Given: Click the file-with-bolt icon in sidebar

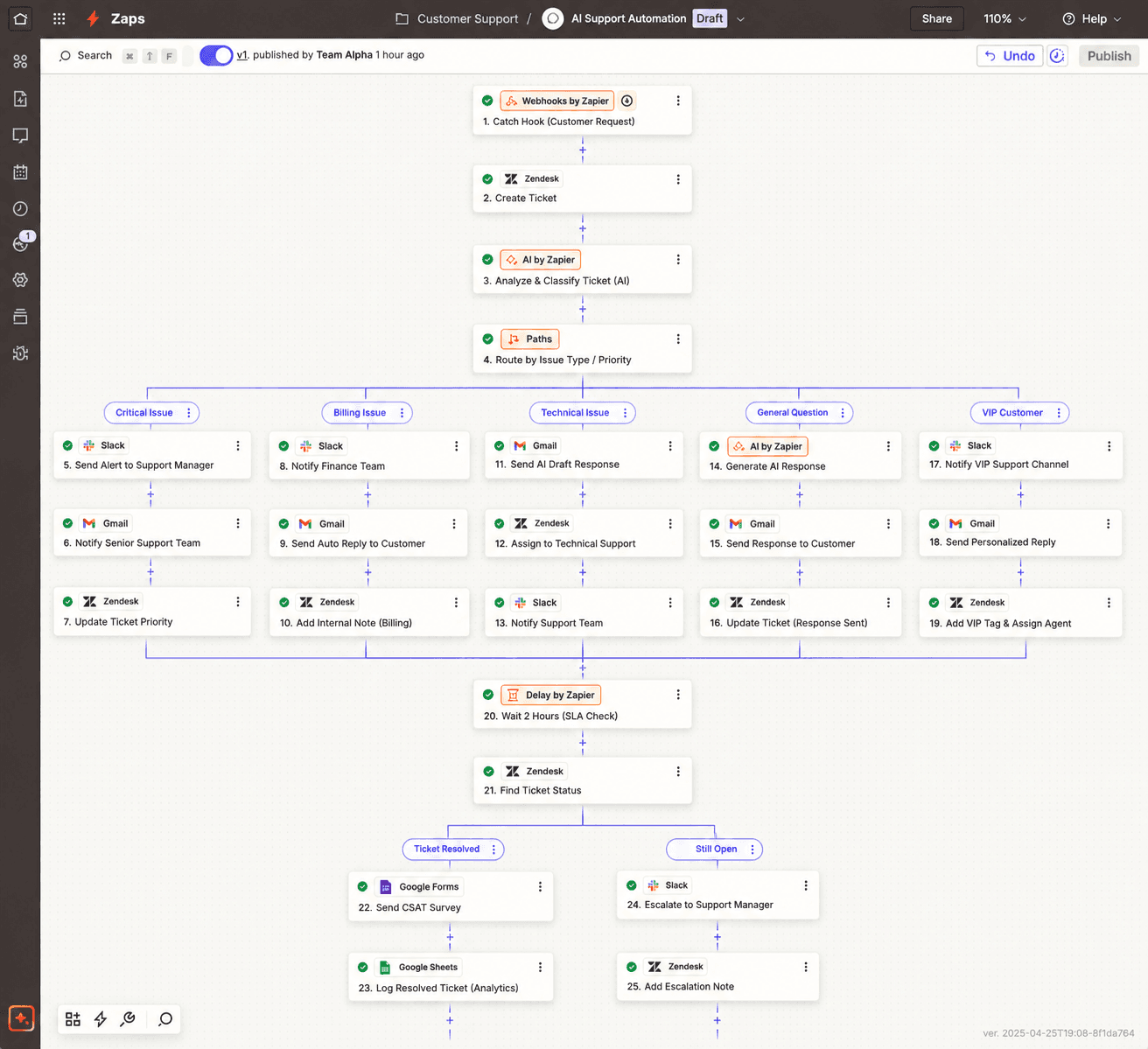Looking at the screenshot, I should 20,99.
